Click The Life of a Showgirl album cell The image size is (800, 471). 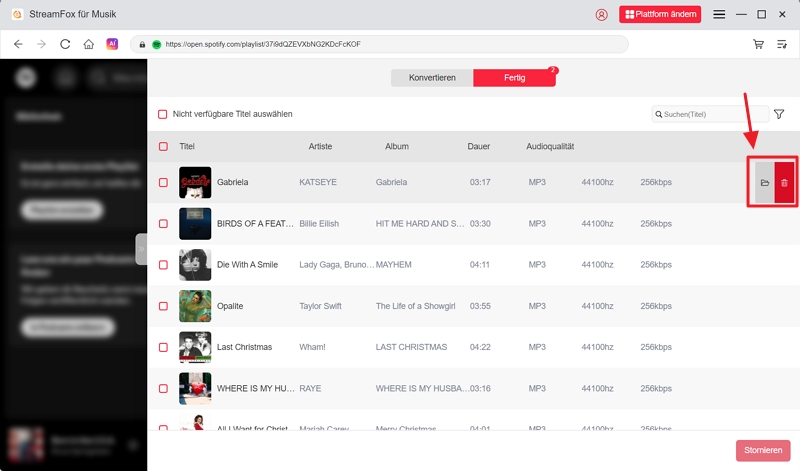(415, 306)
